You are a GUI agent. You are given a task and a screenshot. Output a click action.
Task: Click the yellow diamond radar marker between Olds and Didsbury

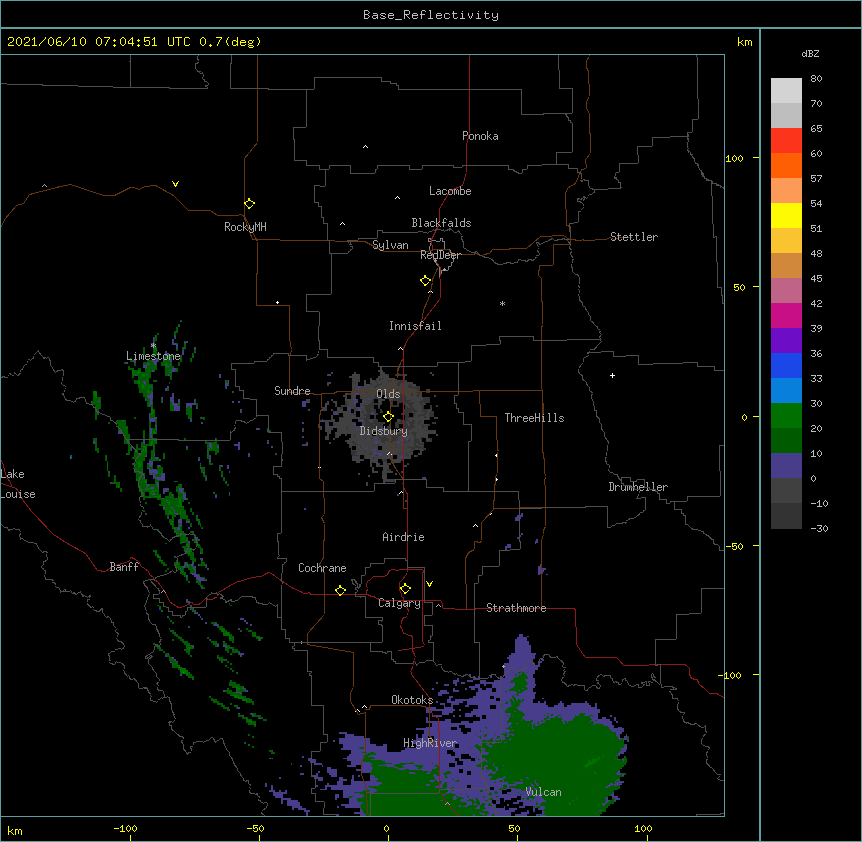[x=388, y=417]
